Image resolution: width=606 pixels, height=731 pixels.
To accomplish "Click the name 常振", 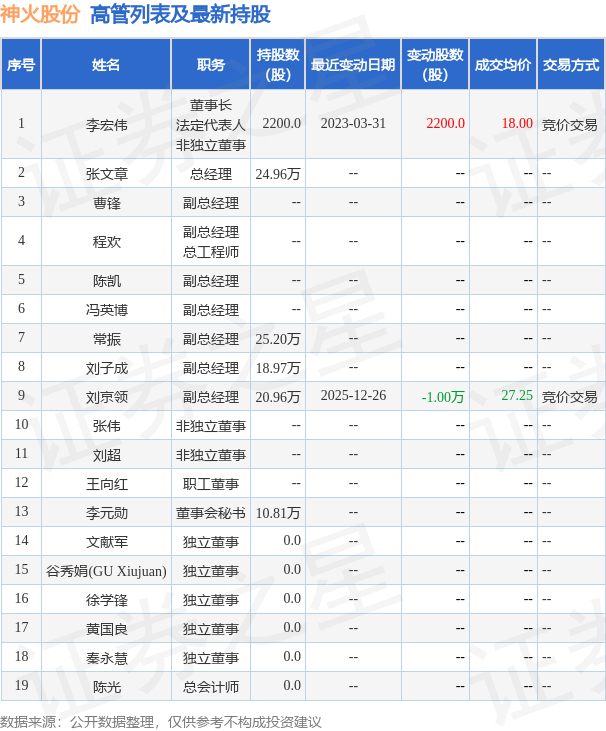I will (106, 339).
